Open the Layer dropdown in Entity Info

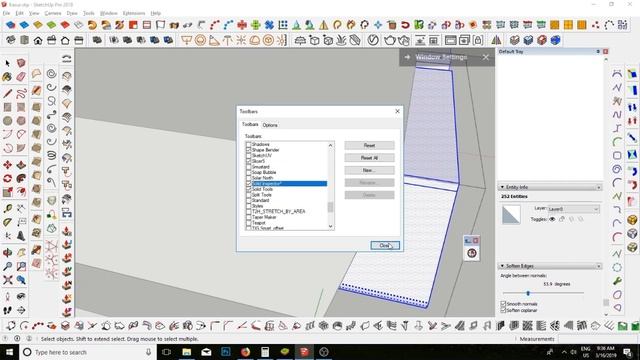pos(573,209)
